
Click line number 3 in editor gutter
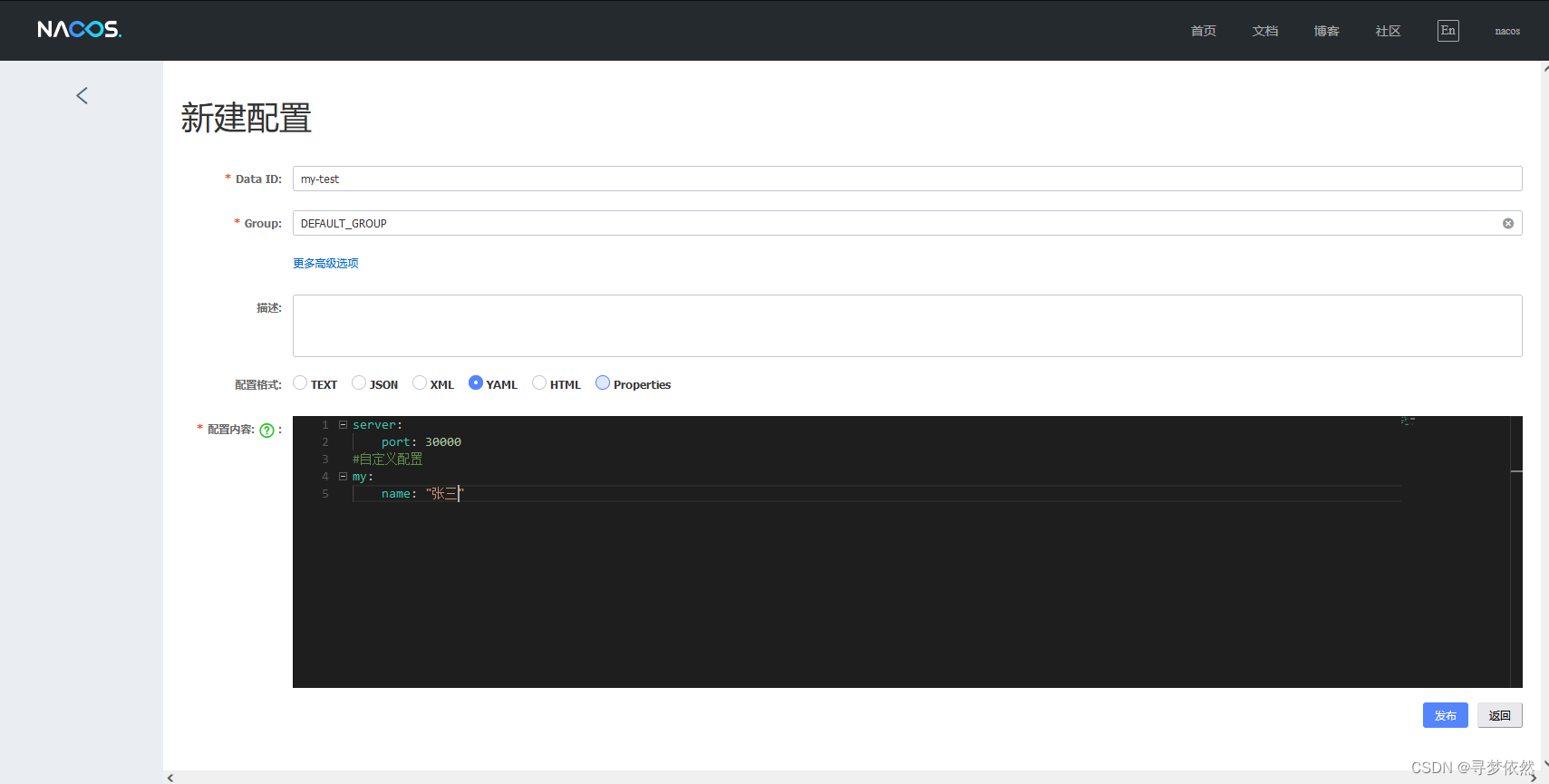coord(325,459)
